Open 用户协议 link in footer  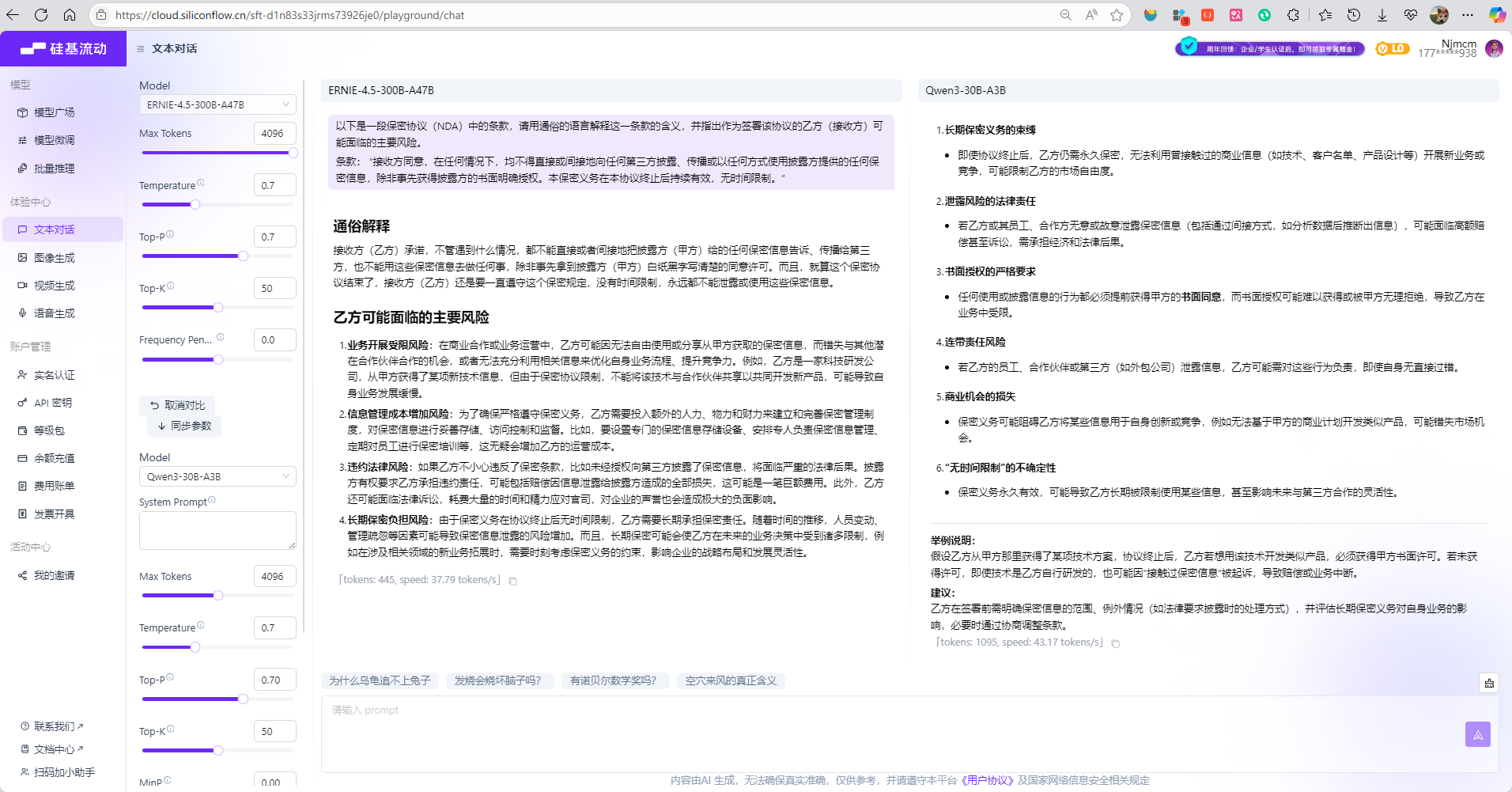tap(987, 780)
